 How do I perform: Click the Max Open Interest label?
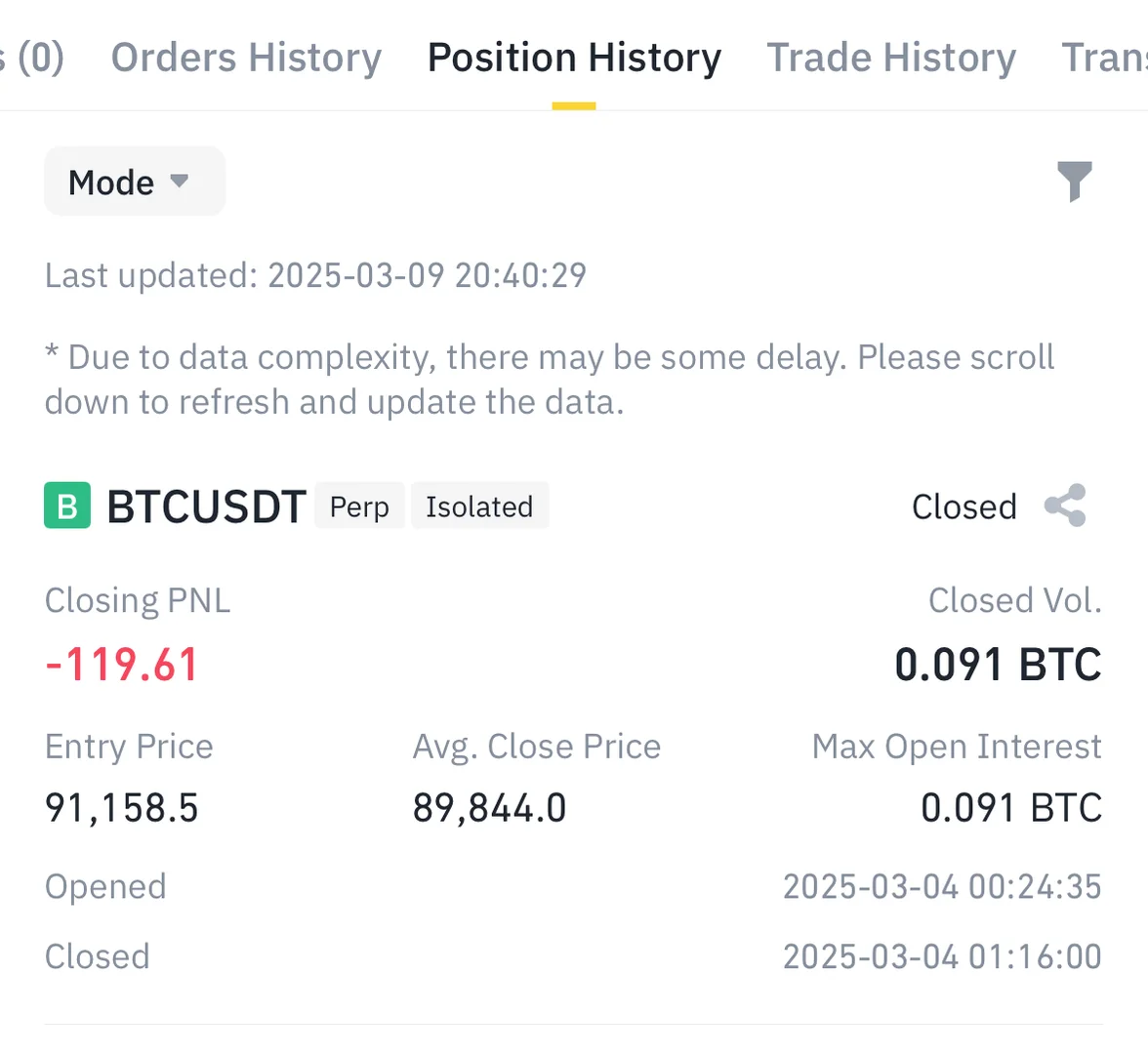(x=956, y=747)
